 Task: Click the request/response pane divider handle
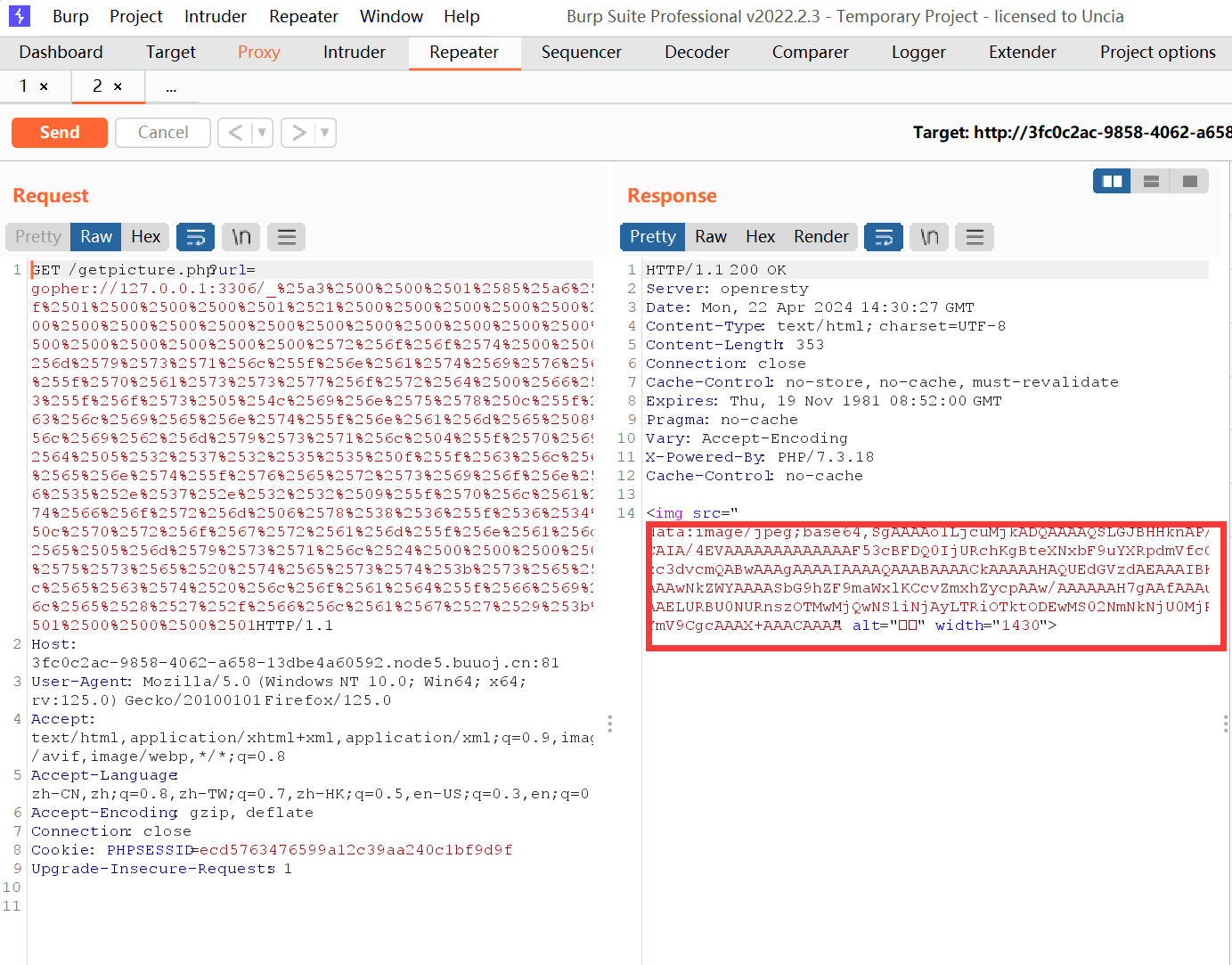click(x=609, y=724)
